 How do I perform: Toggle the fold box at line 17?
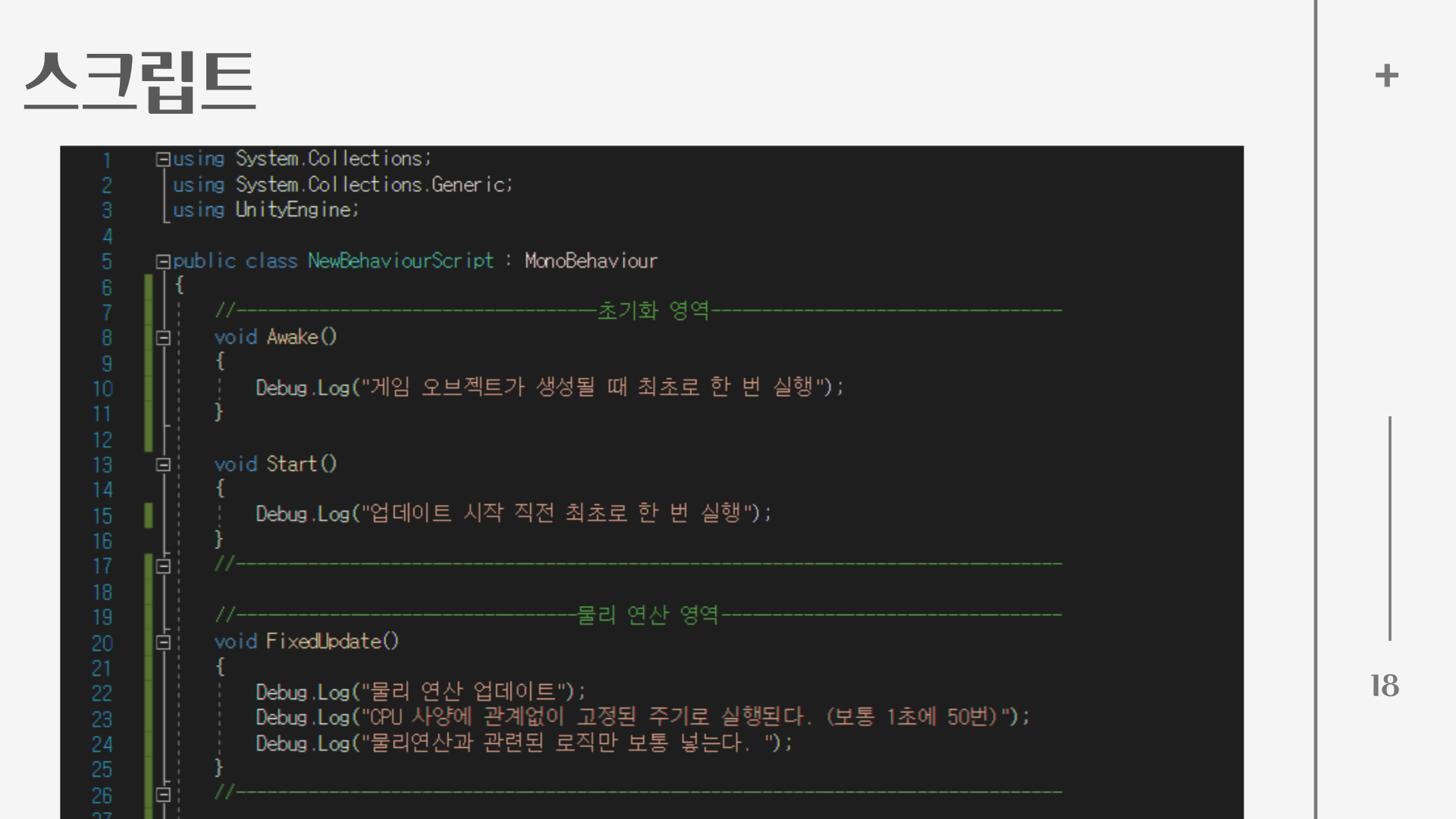(x=163, y=566)
